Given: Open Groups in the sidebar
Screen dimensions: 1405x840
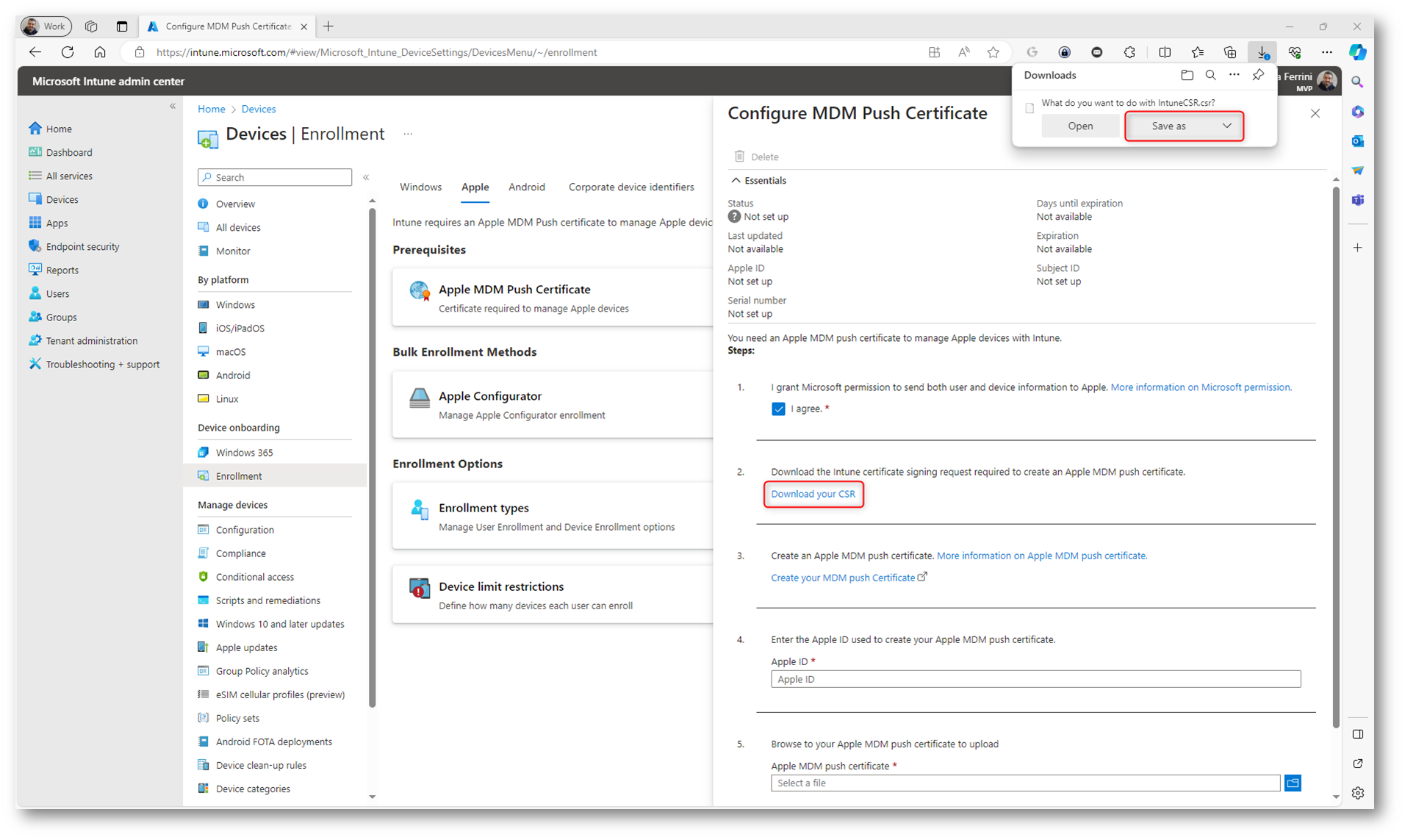Looking at the screenshot, I should point(61,317).
